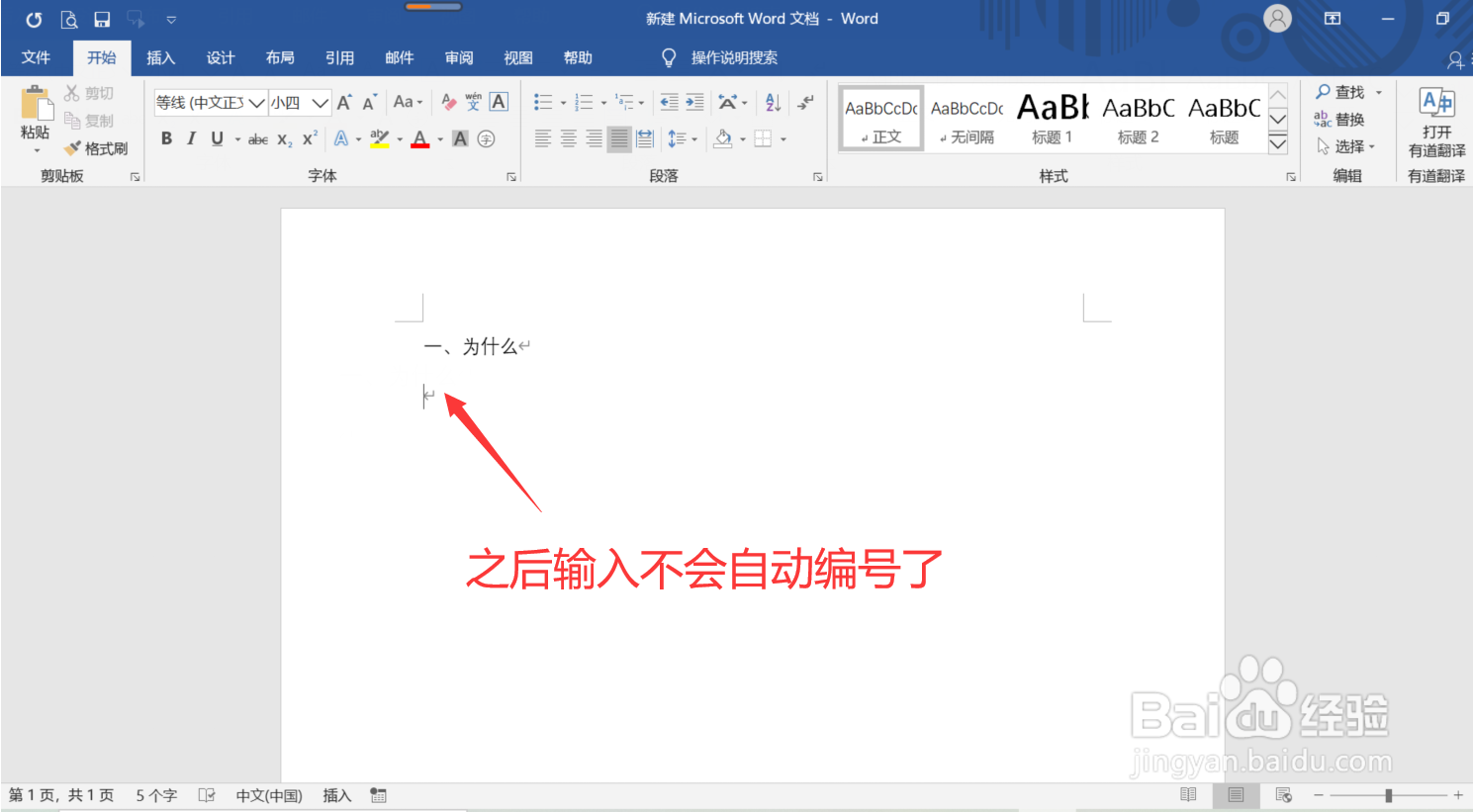Apply the 标题 1 heading style
The width and height of the screenshot is (1473, 812).
point(1053,119)
